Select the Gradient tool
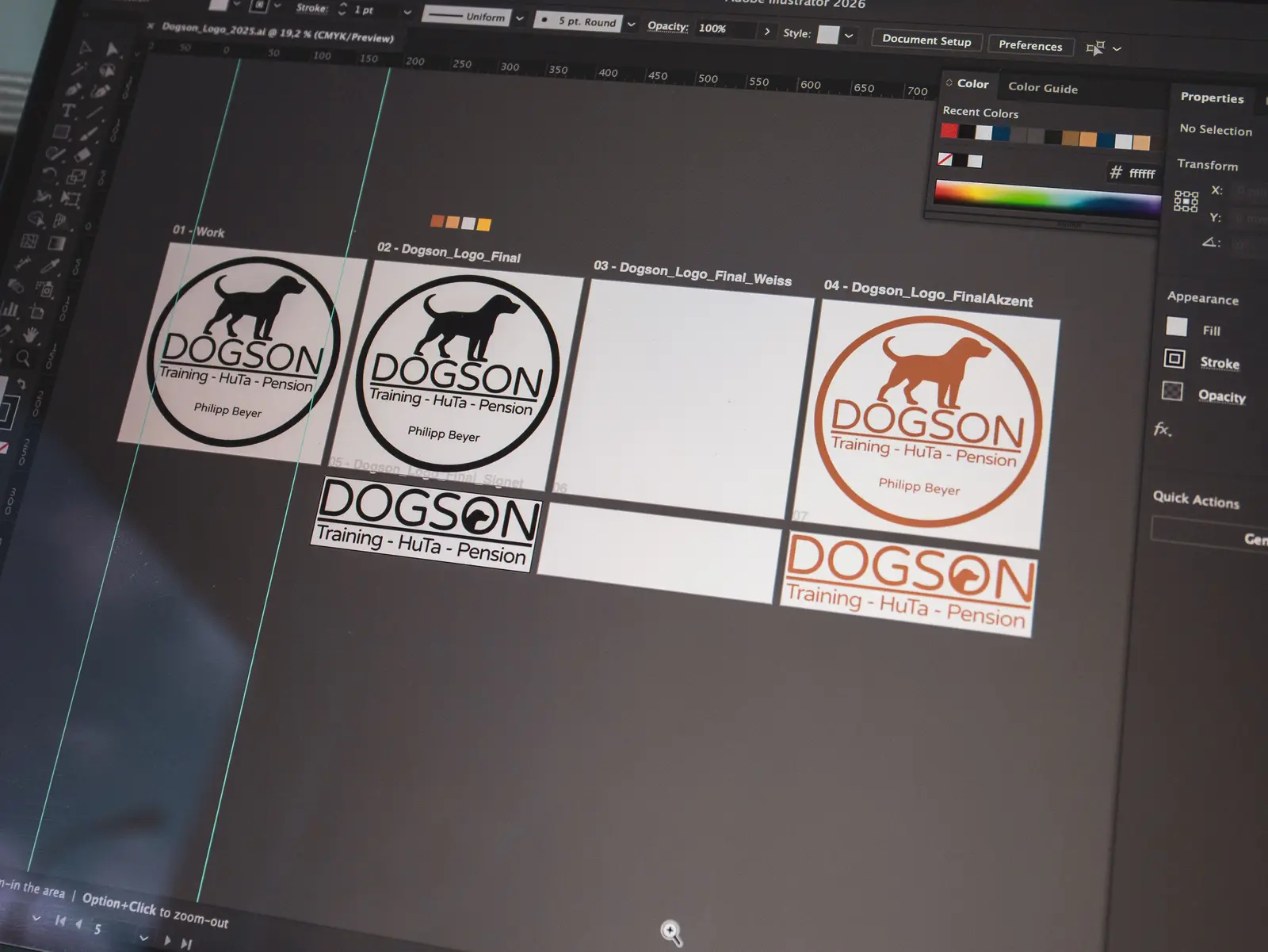The image size is (1268, 952). click(x=56, y=243)
